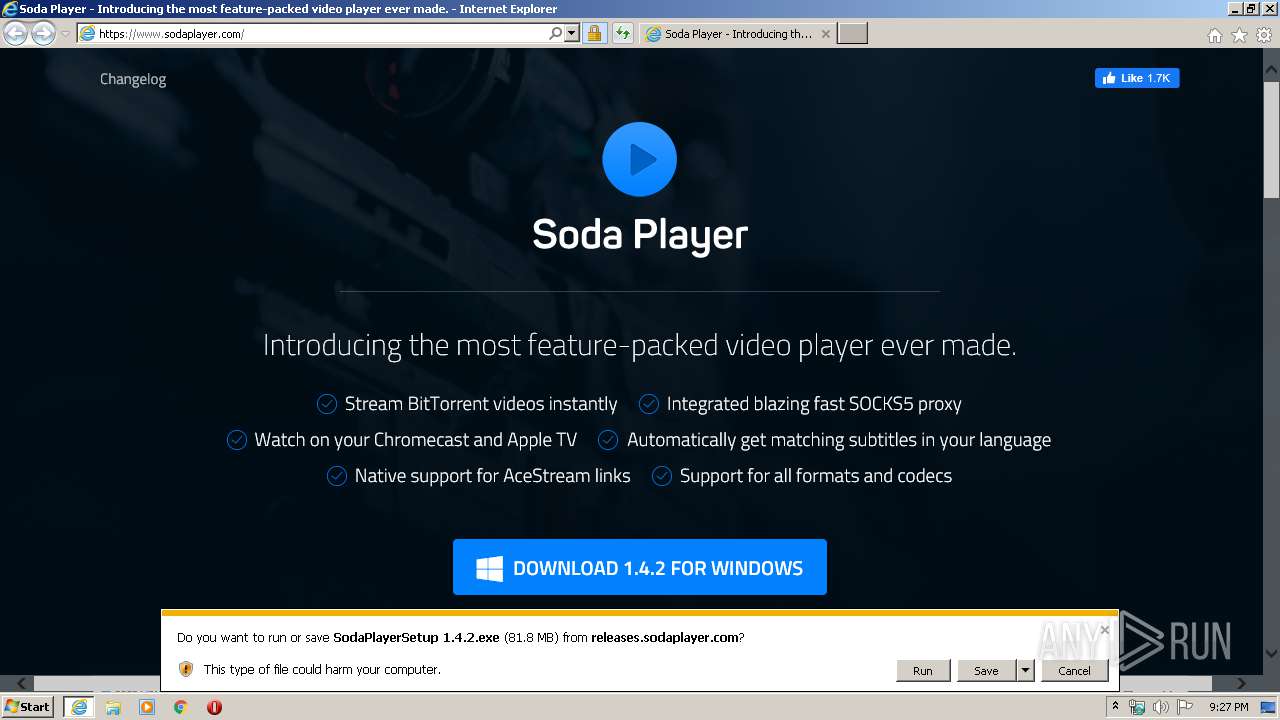Image resolution: width=1280 pixels, height=720 pixels.
Task: Click the Action Center flag icon
Action: coord(1183,707)
